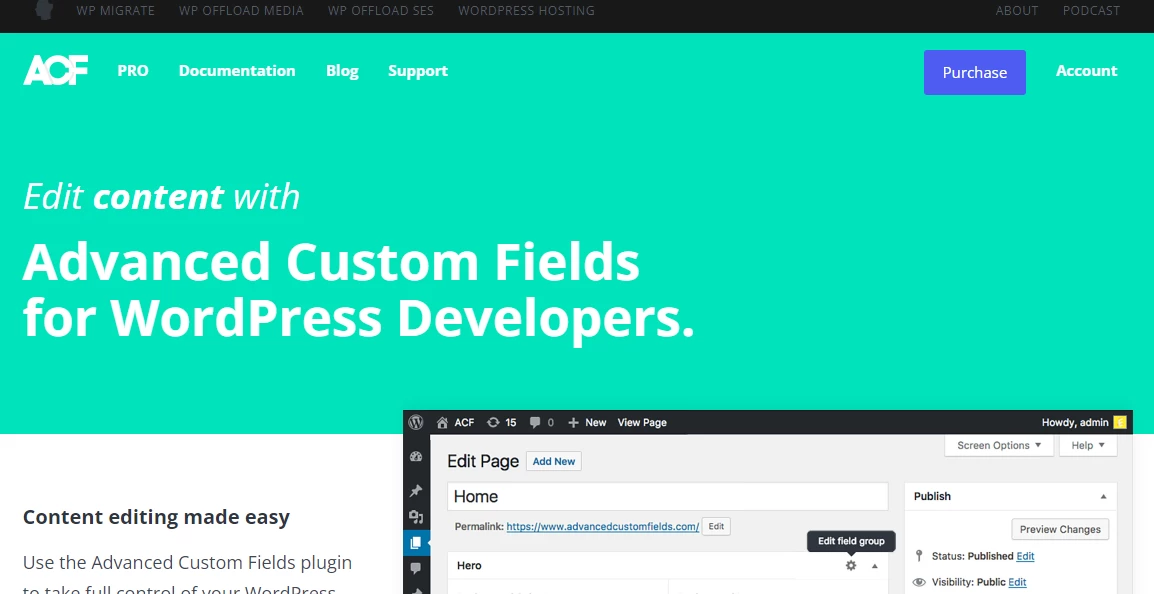Image resolution: width=1154 pixels, height=594 pixels.
Task: Select WP MIGRATE in the top navigation
Action: coord(115,10)
